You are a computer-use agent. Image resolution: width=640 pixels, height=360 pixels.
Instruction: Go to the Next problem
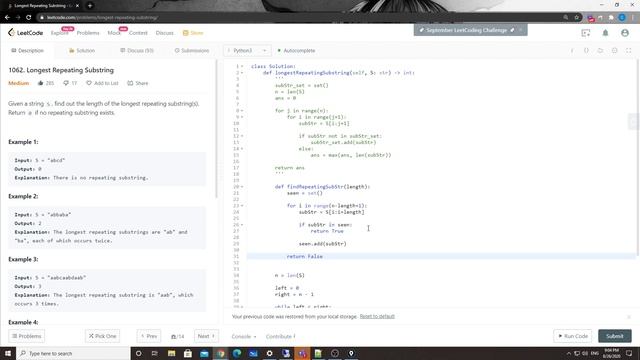tap(206, 336)
